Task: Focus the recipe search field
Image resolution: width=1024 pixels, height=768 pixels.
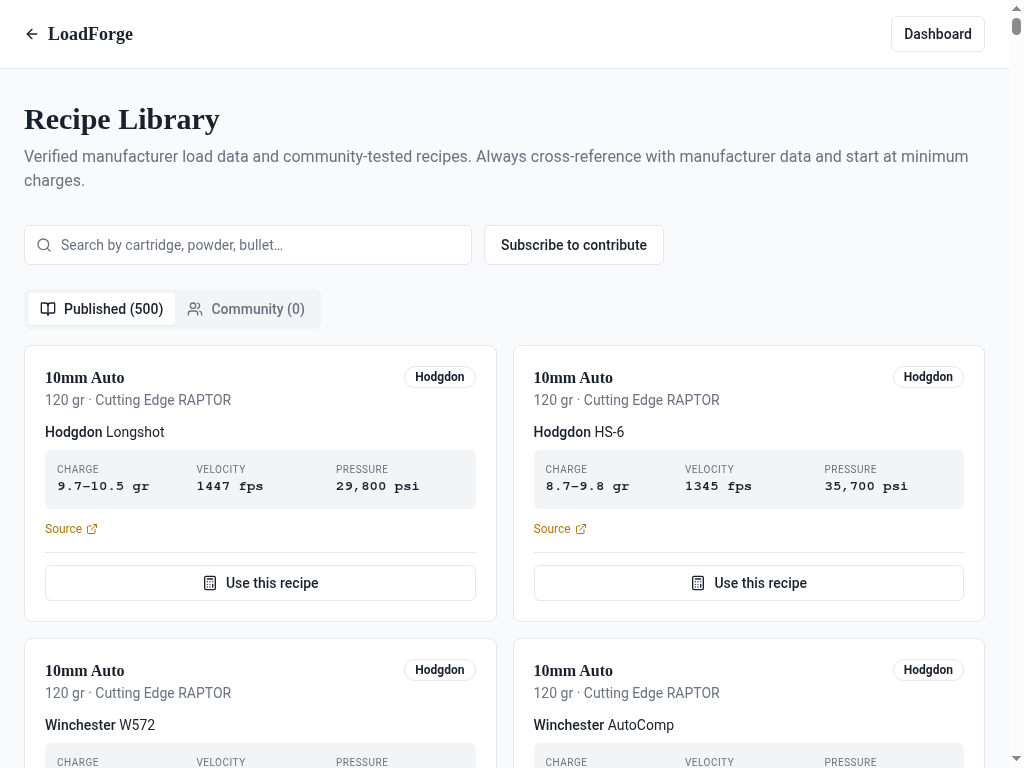Action: pos(248,245)
